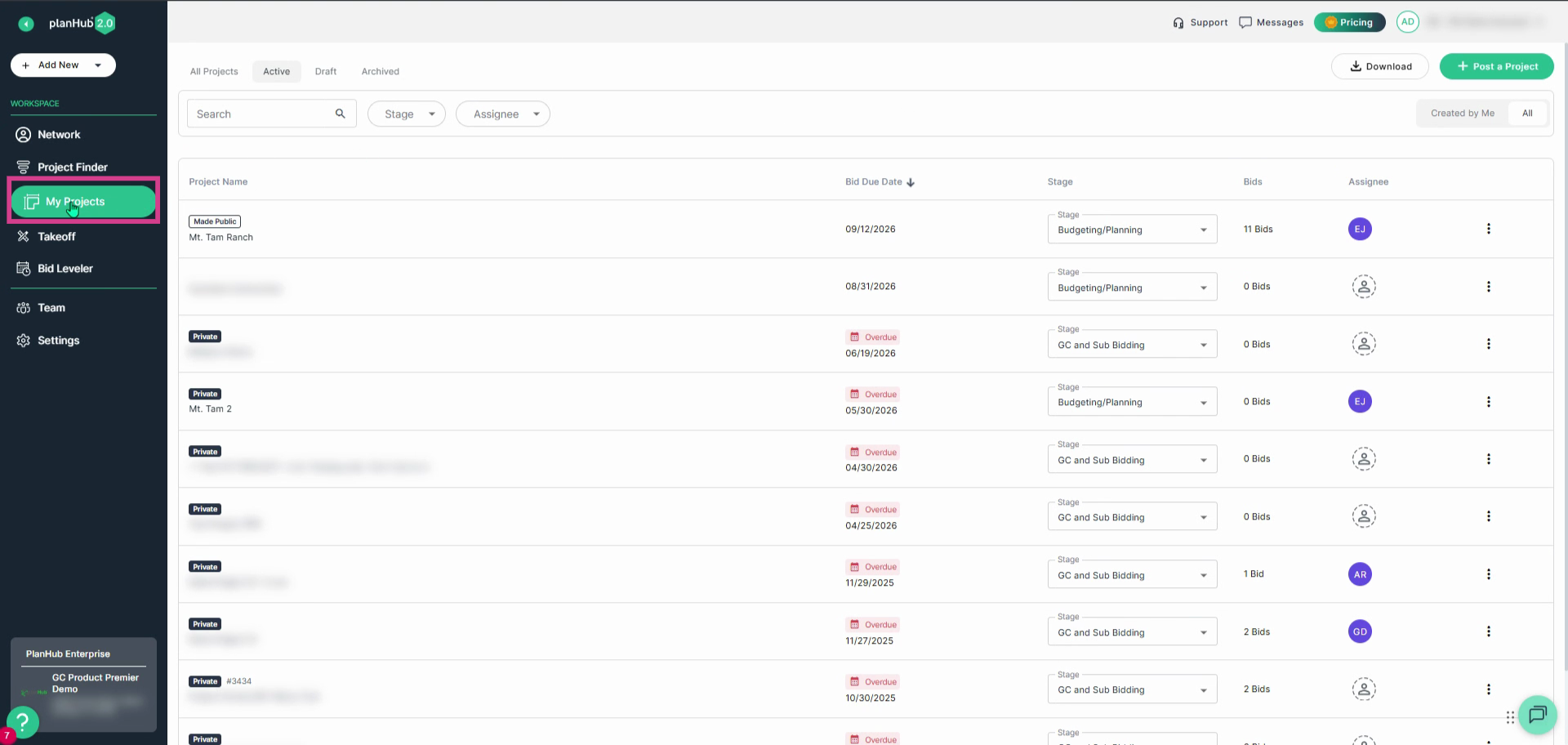The height and width of the screenshot is (745, 1568).
Task: Assign a user to the 10/30/2025 project
Action: pos(1364,689)
